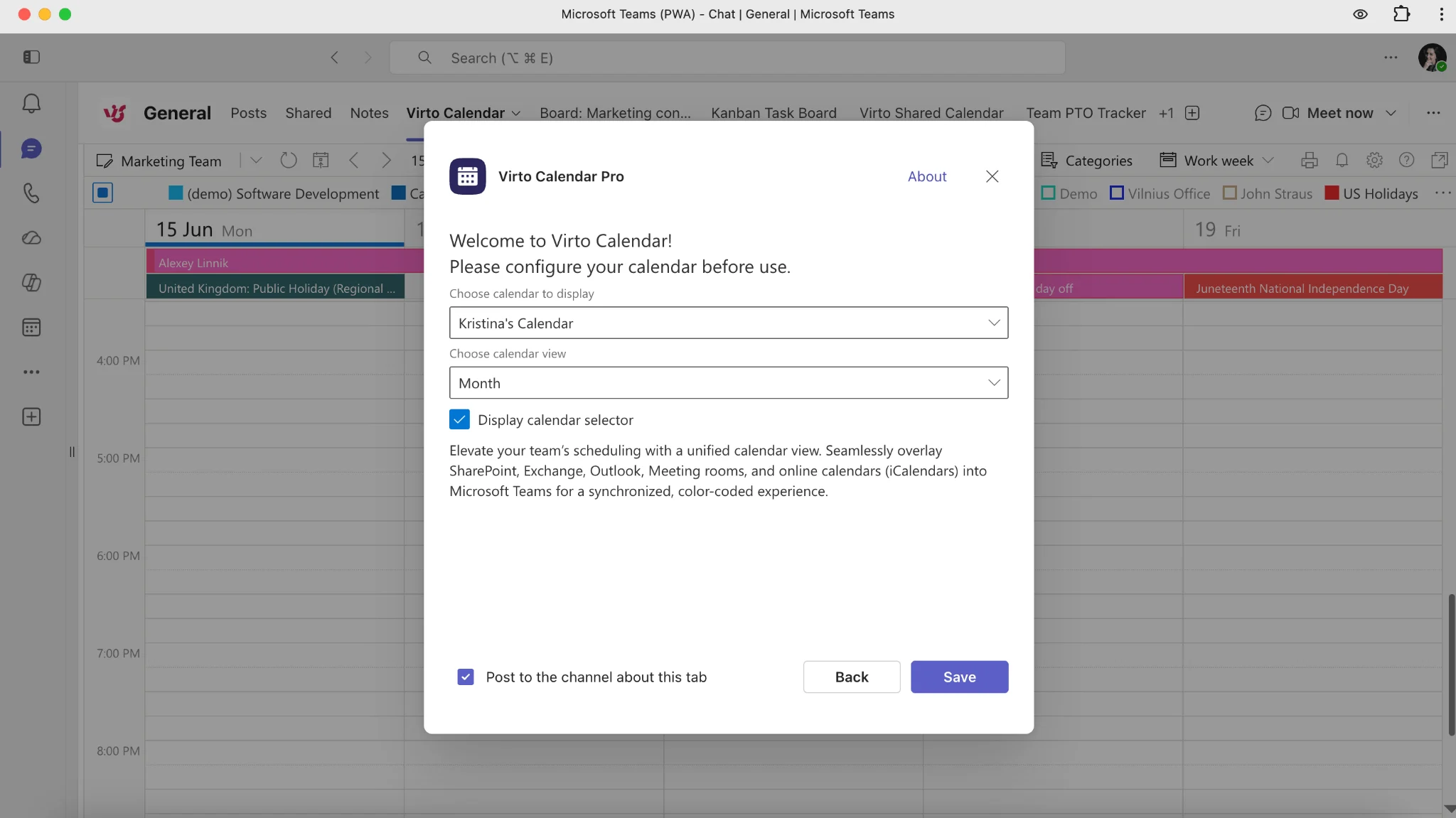
Task: Close the Virto Calendar Pro dialog
Action: click(x=992, y=176)
